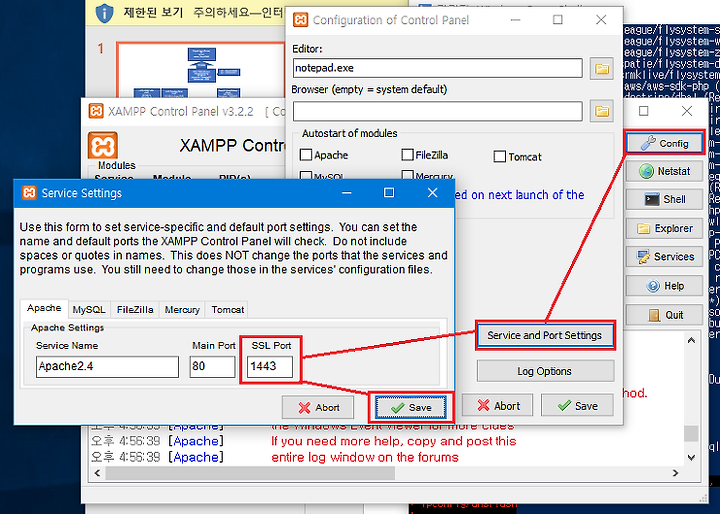The image size is (720, 514).
Task: Abort the Service Settings dialog
Action: (318, 407)
